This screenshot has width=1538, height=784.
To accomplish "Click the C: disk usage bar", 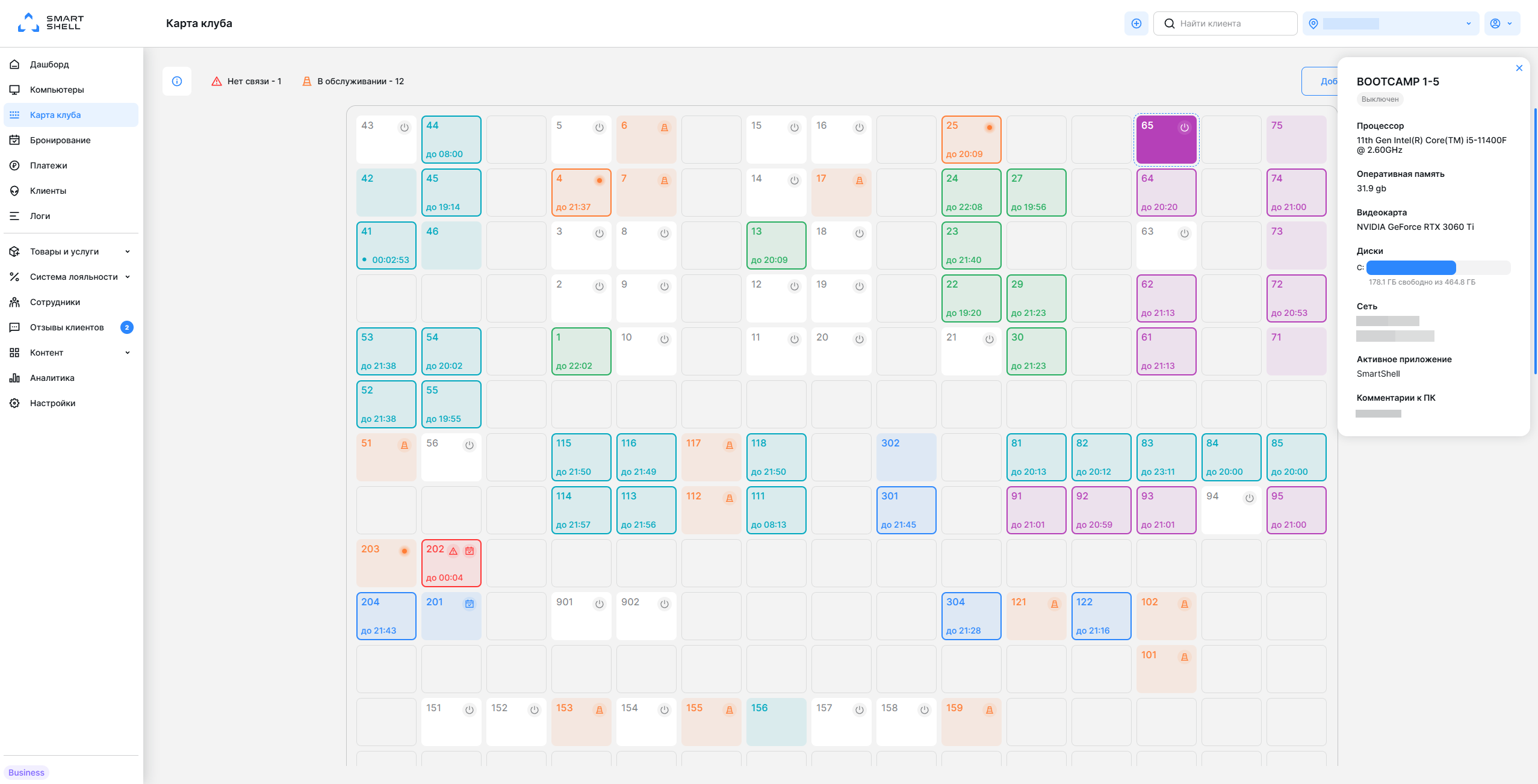I will 1437,268.
